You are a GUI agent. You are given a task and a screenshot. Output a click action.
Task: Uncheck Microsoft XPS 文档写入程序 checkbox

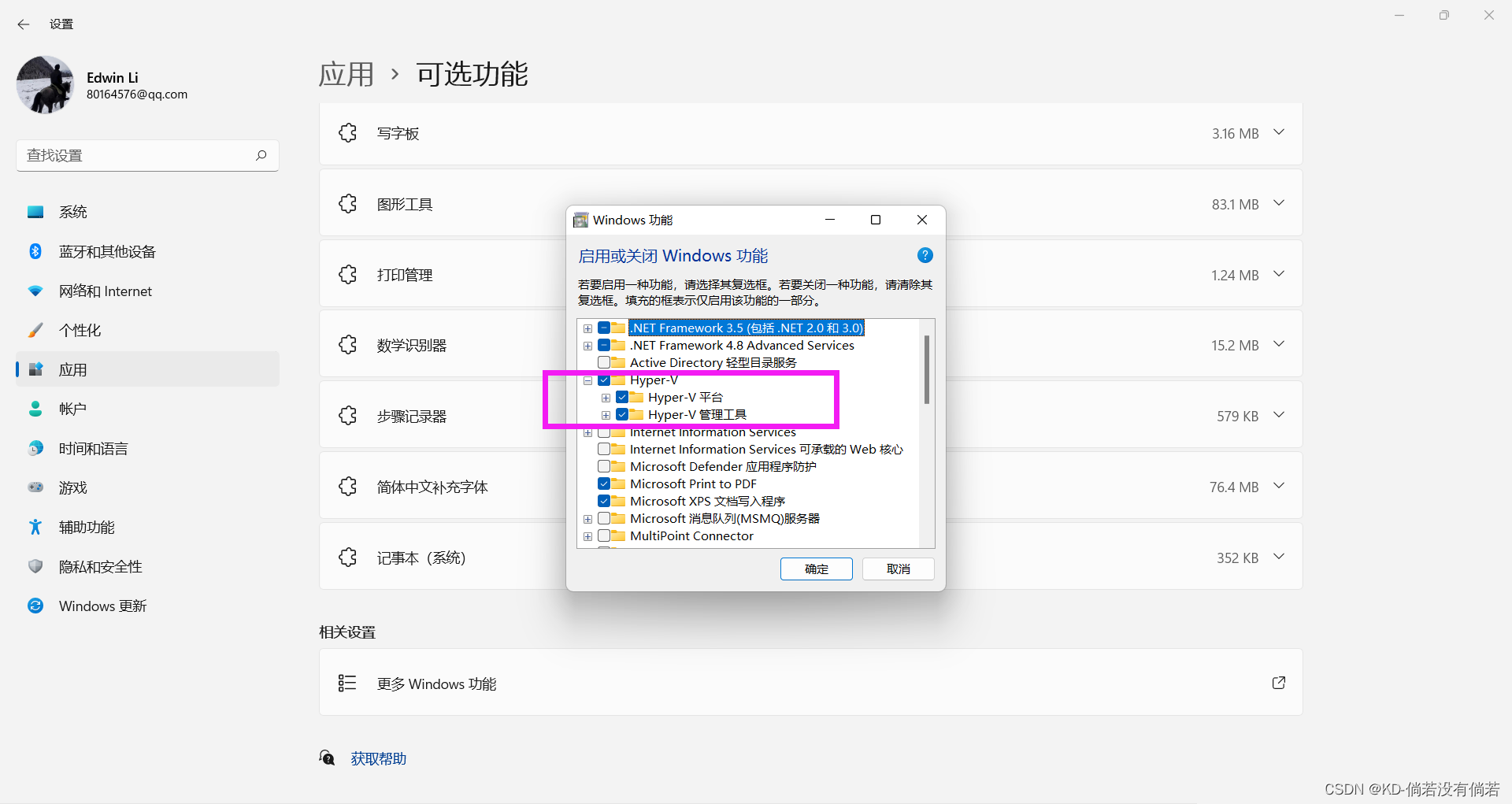pyautogui.click(x=604, y=501)
